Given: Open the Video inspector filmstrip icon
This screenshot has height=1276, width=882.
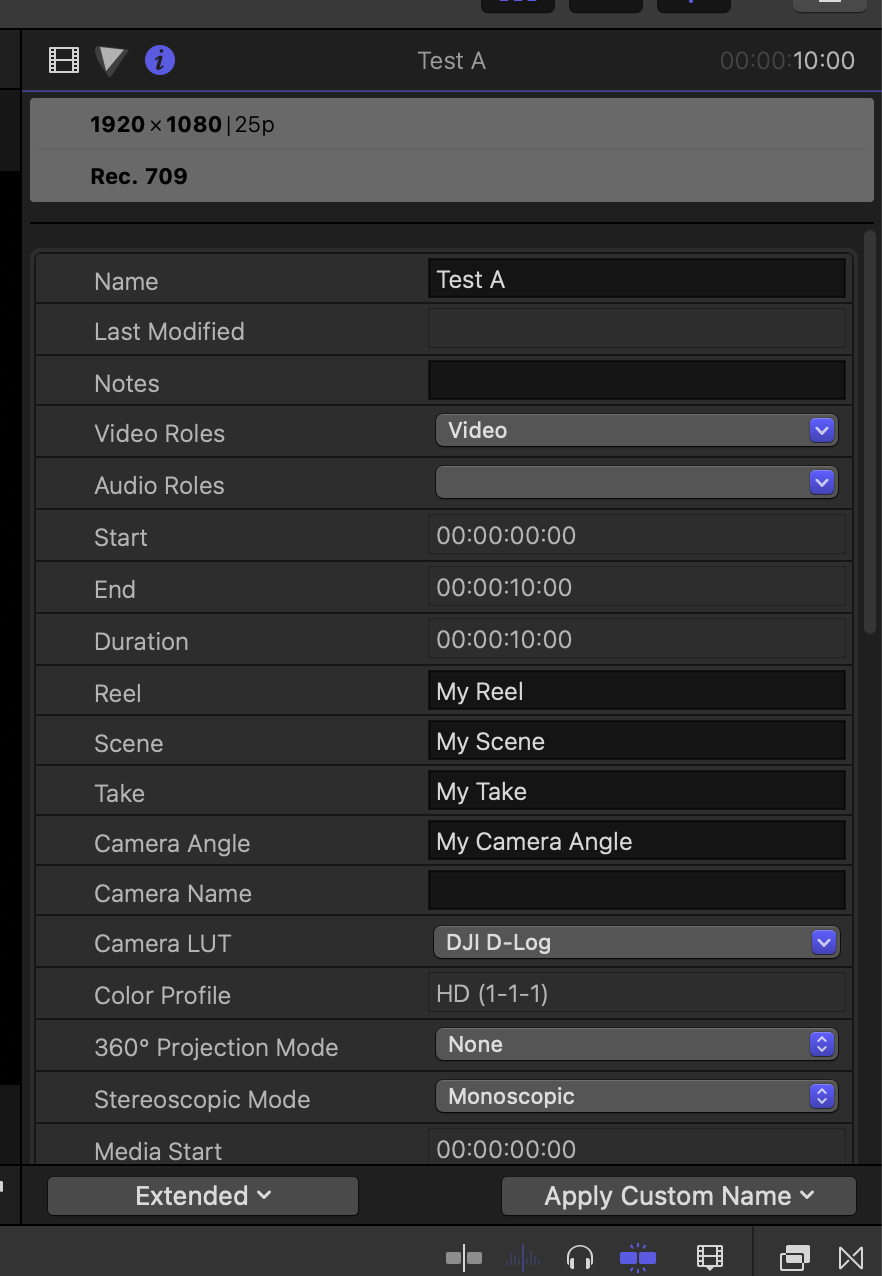Looking at the screenshot, I should pyautogui.click(x=63, y=61).
